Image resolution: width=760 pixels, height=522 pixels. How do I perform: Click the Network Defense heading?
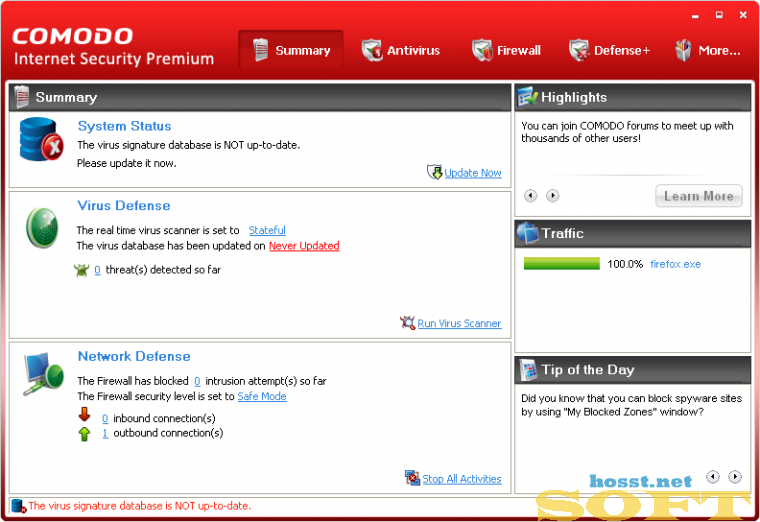coord(134,356)
